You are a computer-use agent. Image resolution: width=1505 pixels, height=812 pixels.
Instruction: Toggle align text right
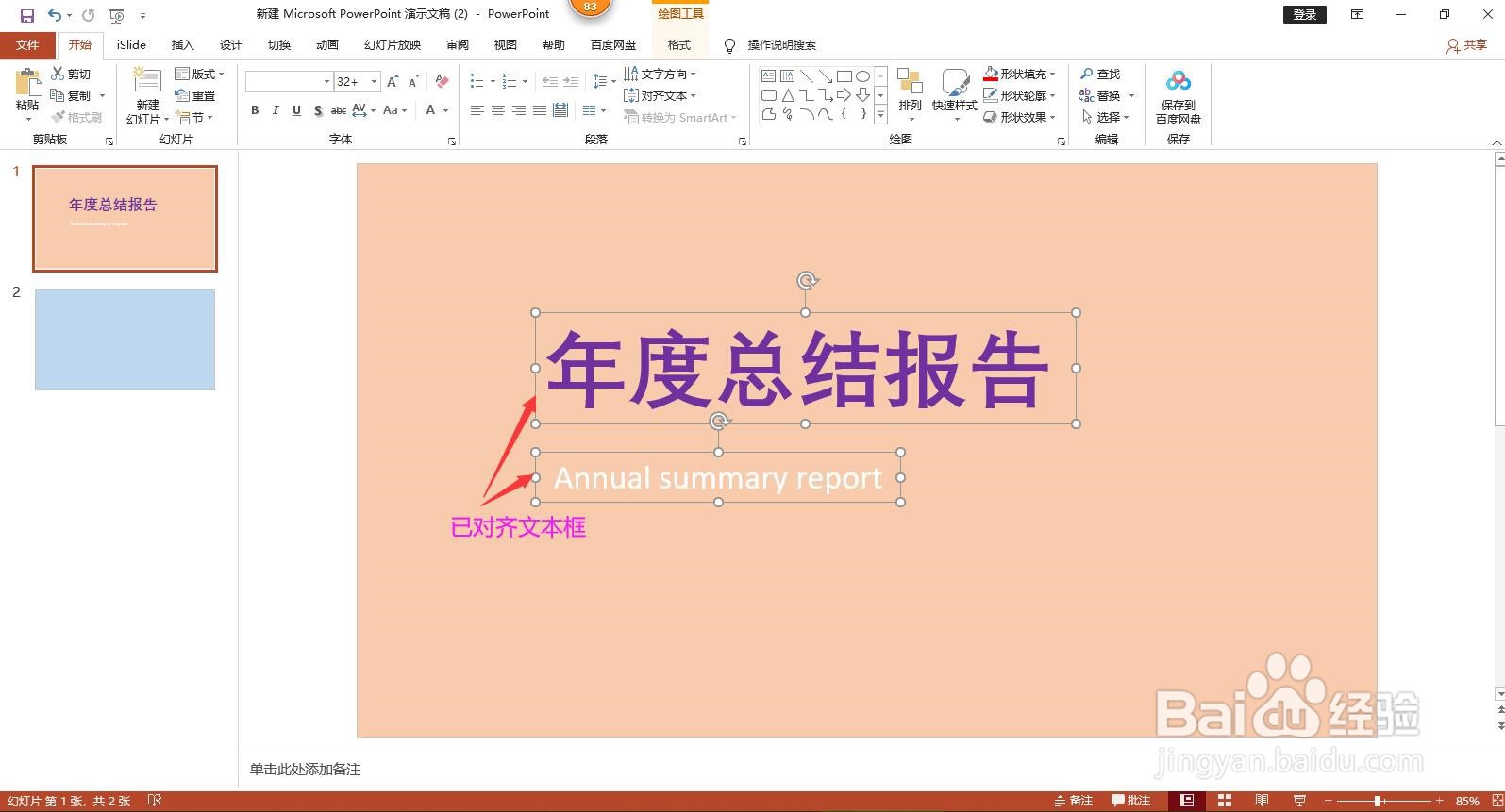519,110
